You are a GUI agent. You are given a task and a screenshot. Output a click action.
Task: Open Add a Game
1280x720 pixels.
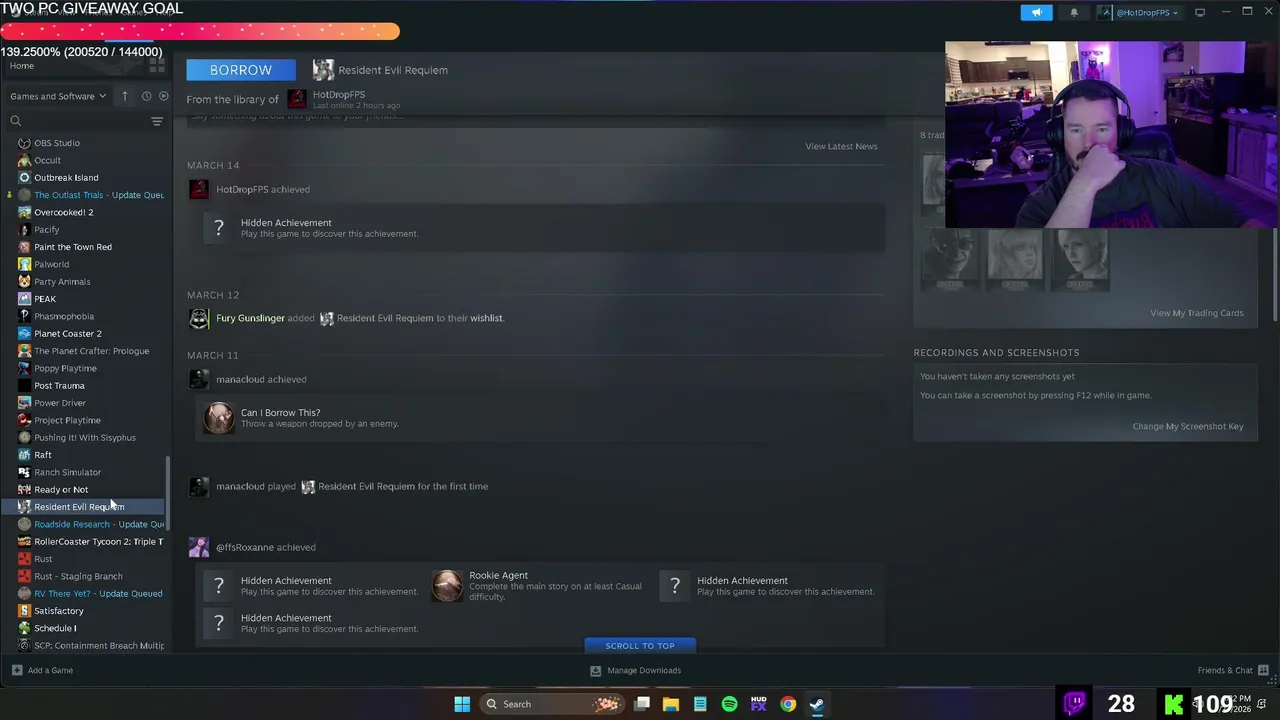point(42,670)
